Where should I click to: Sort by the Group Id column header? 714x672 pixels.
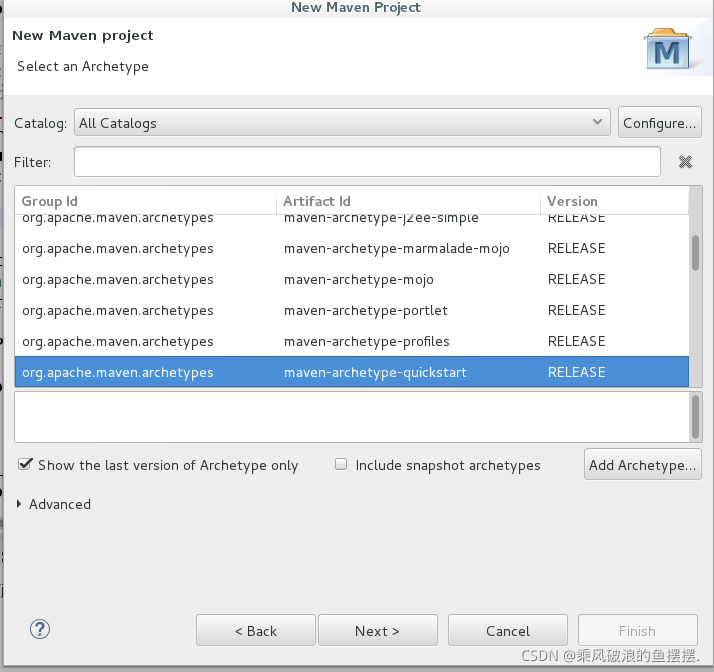coord(145,201)
